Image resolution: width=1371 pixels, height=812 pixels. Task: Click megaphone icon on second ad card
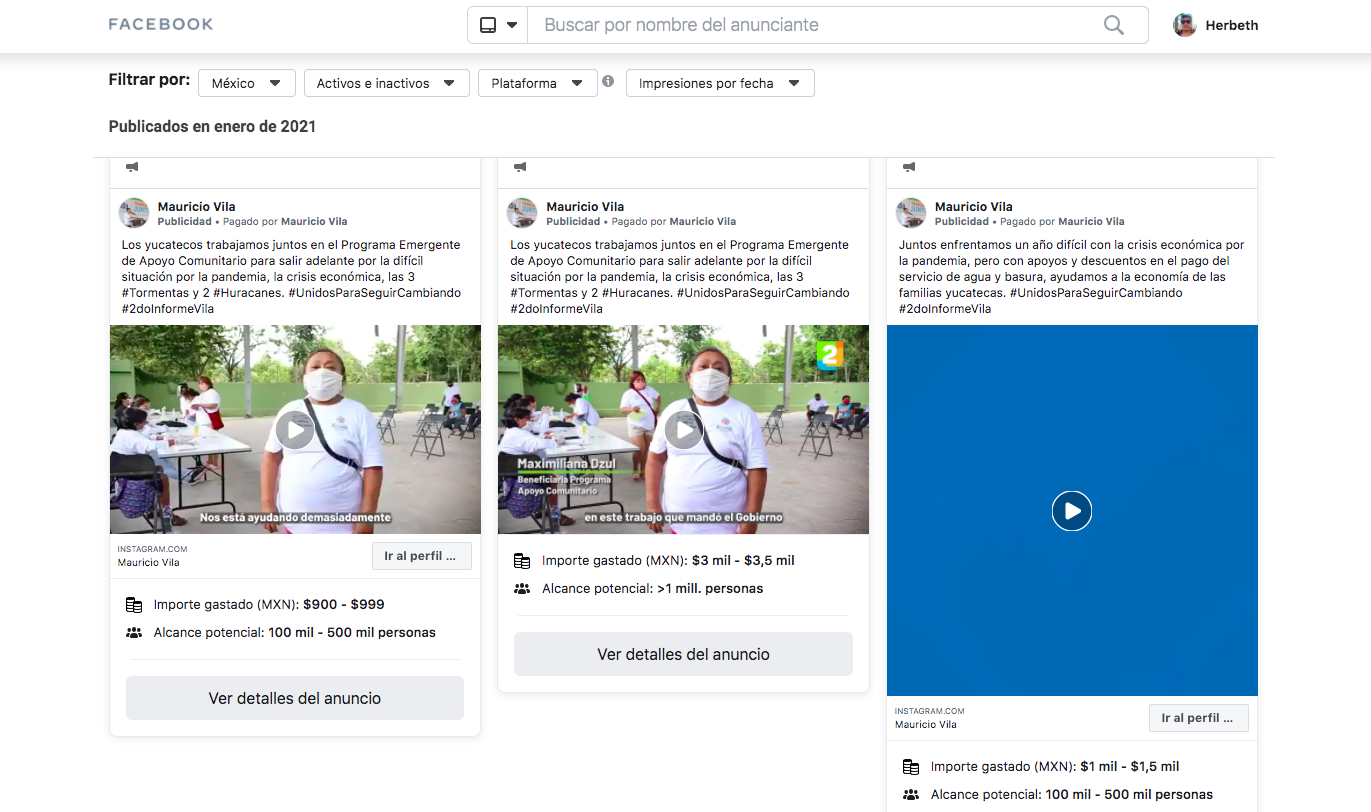(519, 167)
